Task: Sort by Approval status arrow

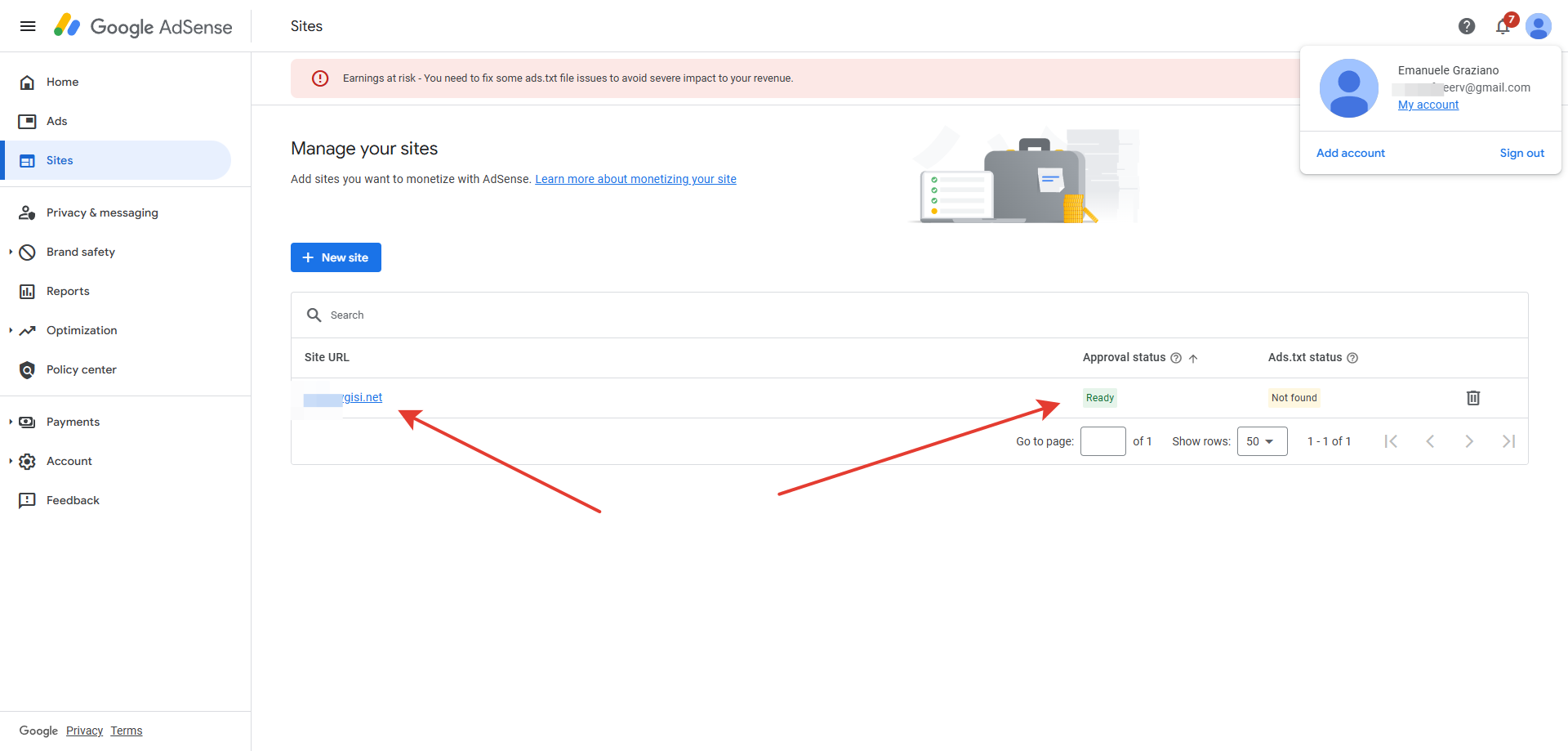Action: click(1193, 358)
